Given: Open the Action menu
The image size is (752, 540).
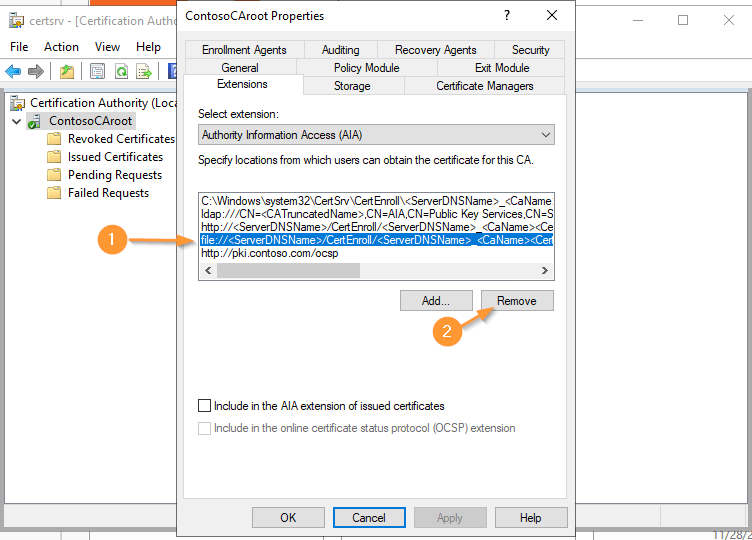Looking at the screenshot, I should click(x=61, y=47).
